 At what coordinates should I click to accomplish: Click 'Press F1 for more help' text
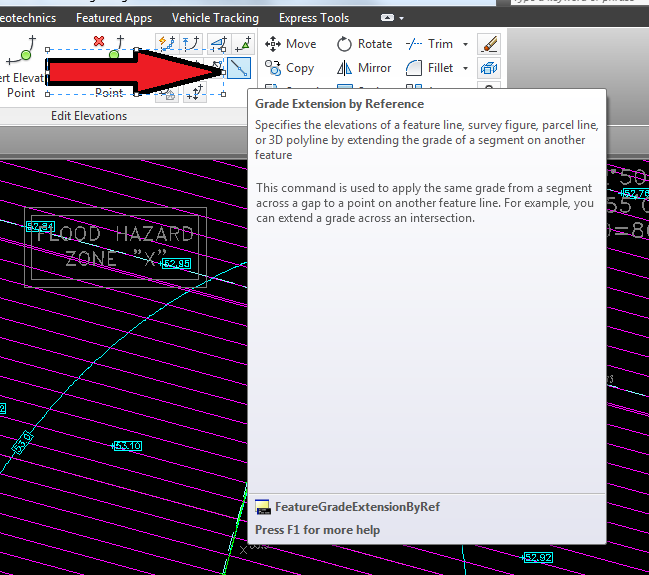click(x=317, y=530)
